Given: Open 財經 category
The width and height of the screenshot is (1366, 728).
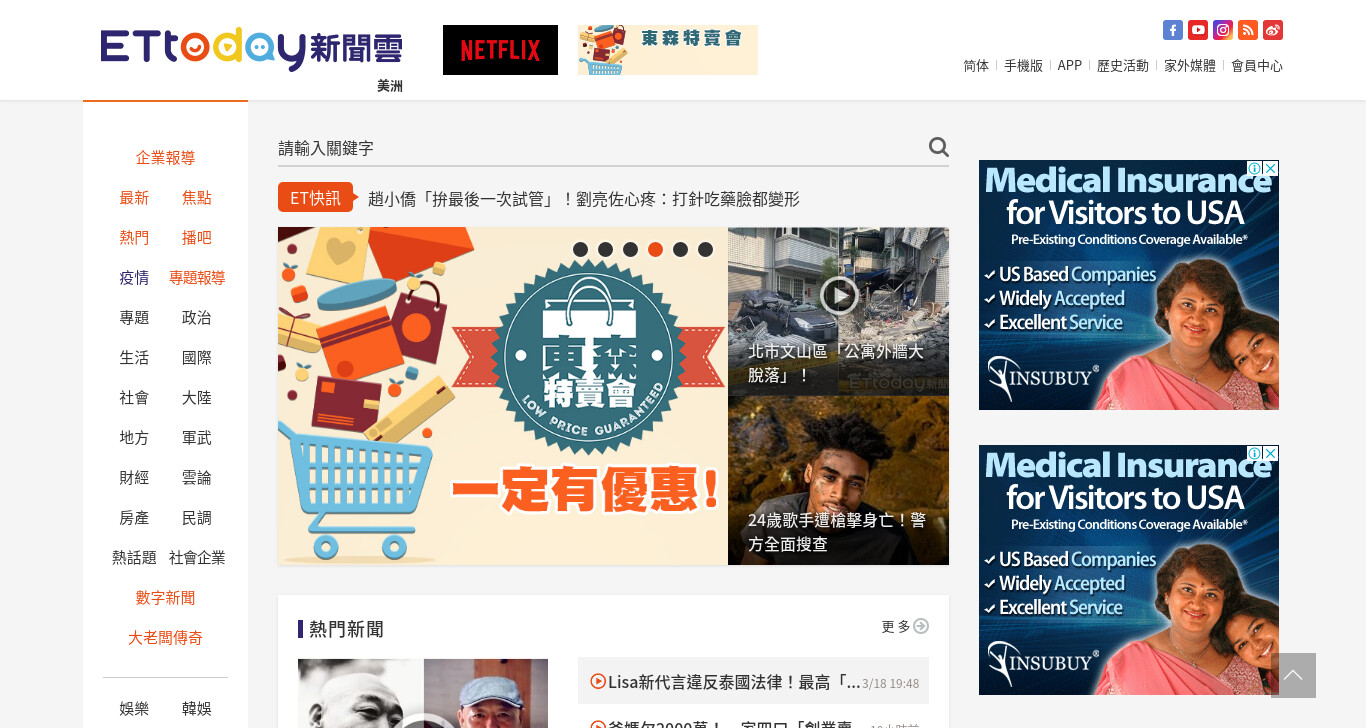Looking at the screenshot, I should [x=134, y=478].
